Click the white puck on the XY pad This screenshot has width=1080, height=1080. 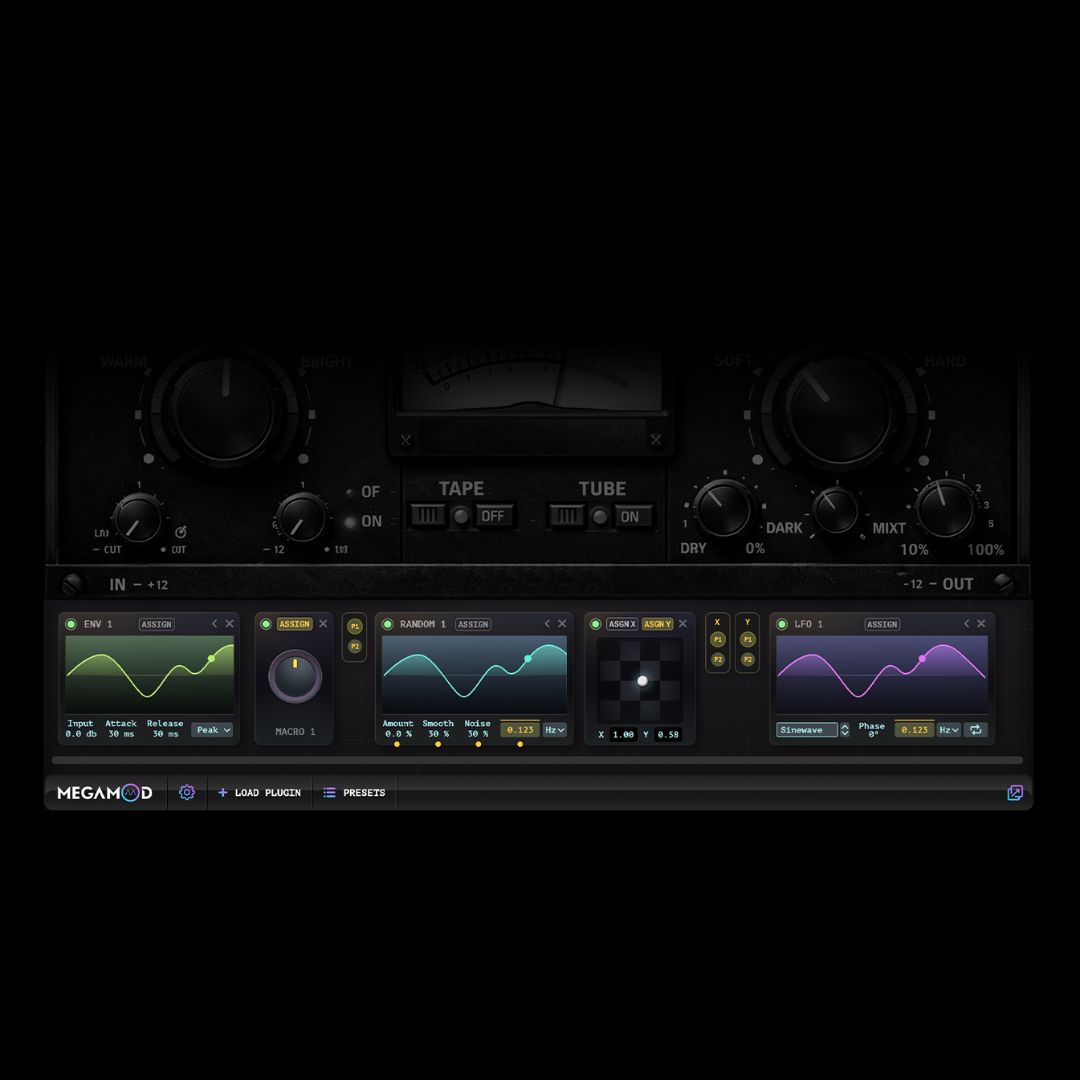pos(642,681)
